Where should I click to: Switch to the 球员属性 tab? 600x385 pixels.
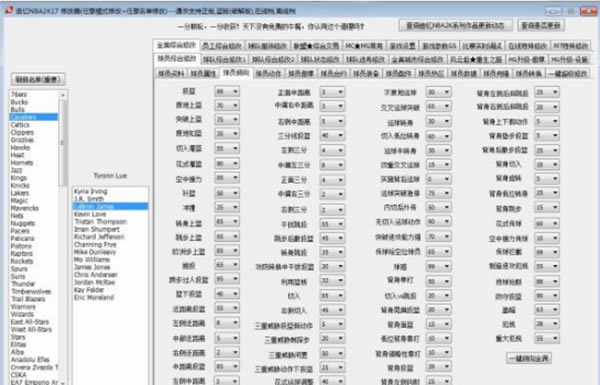click(203, 73)
